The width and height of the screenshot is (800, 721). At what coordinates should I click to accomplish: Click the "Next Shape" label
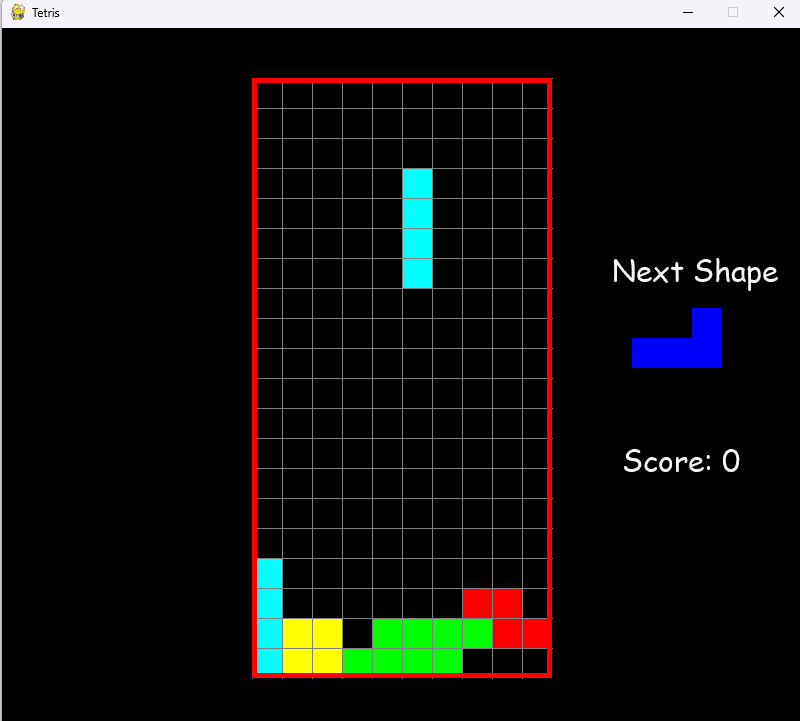click(x=694, y=271)
